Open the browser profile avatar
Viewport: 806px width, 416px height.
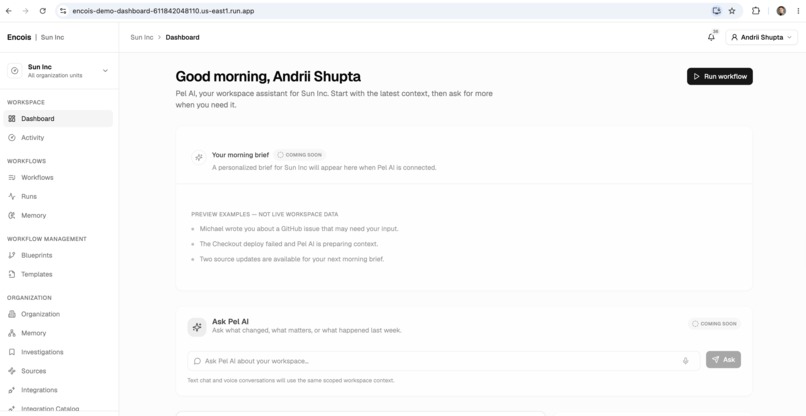tap(781, 11)
